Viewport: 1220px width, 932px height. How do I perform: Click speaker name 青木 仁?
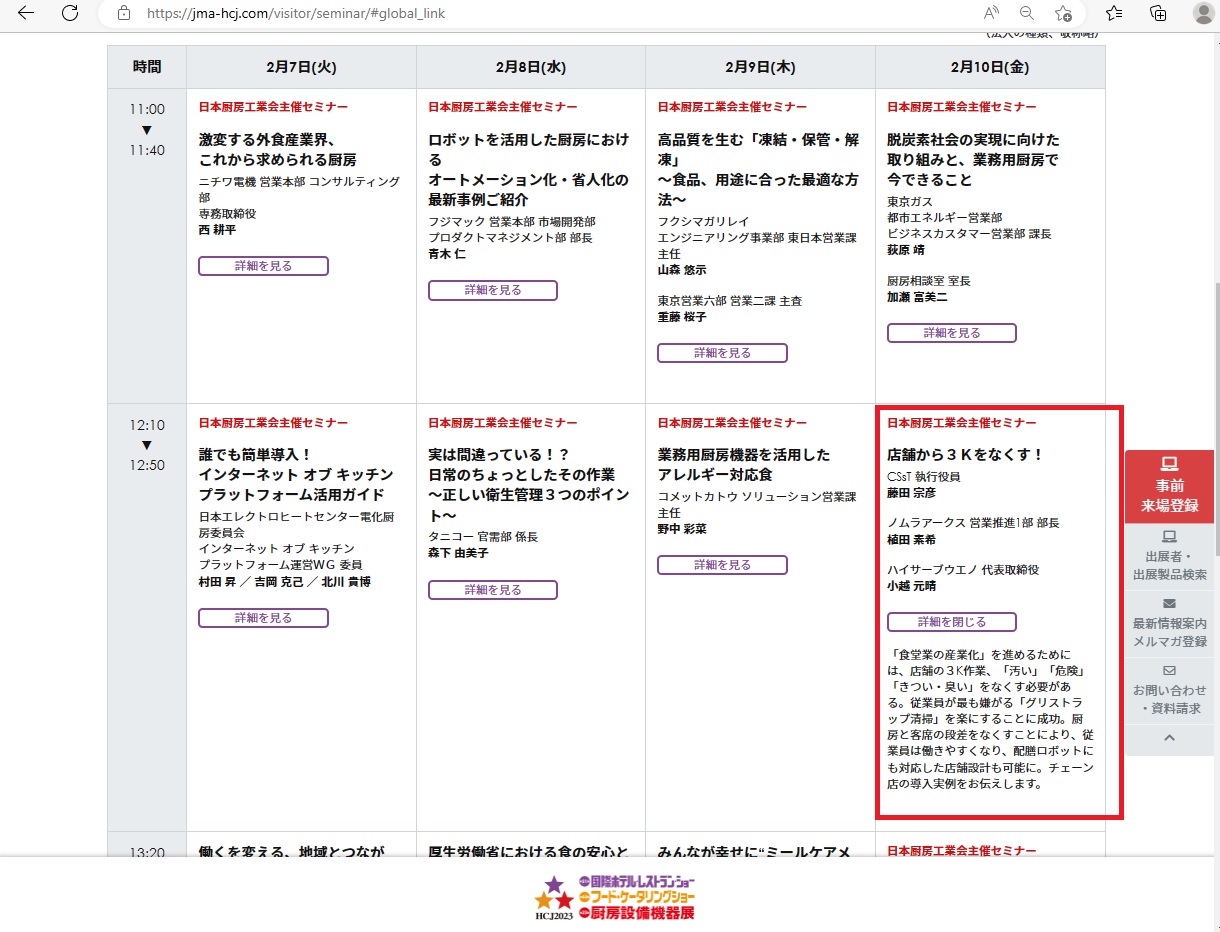coord(447,254)
